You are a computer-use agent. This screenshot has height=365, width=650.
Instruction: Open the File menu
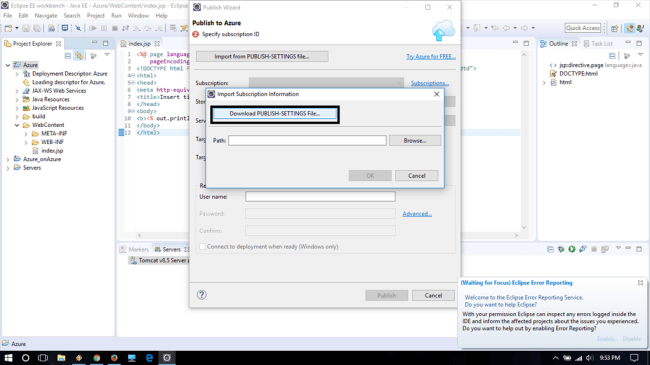coord(7,16)
